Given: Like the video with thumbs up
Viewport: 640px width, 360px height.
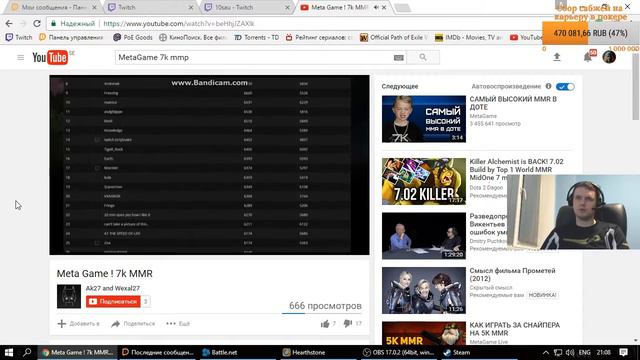Looking at the screenshot, I should [325, 324].
